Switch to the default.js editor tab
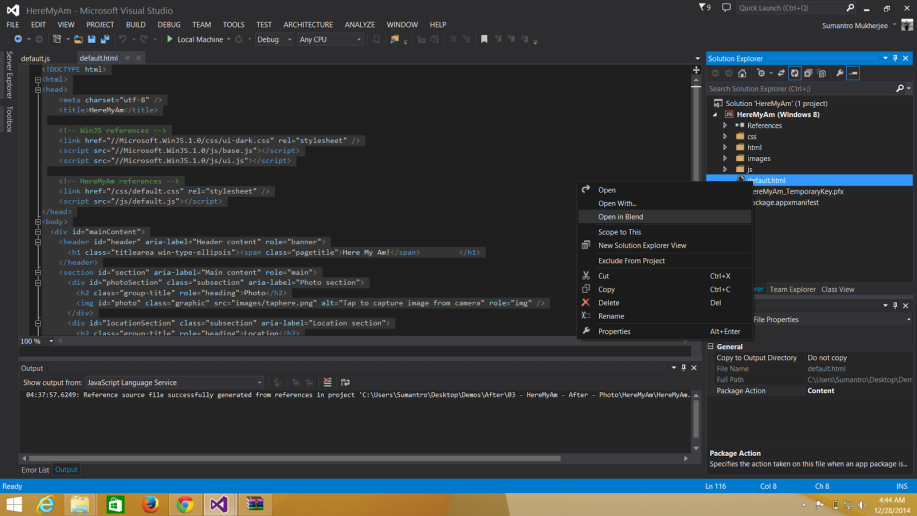Viewport: 917px width, 516px height. click(x=35, y=59)
